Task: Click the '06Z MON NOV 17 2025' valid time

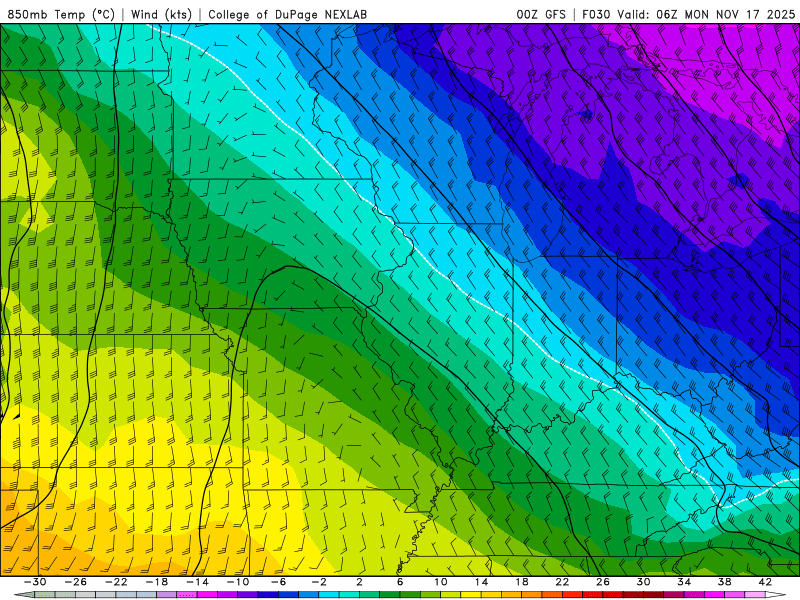Action: pyautogui.click(x=726, y=14)
